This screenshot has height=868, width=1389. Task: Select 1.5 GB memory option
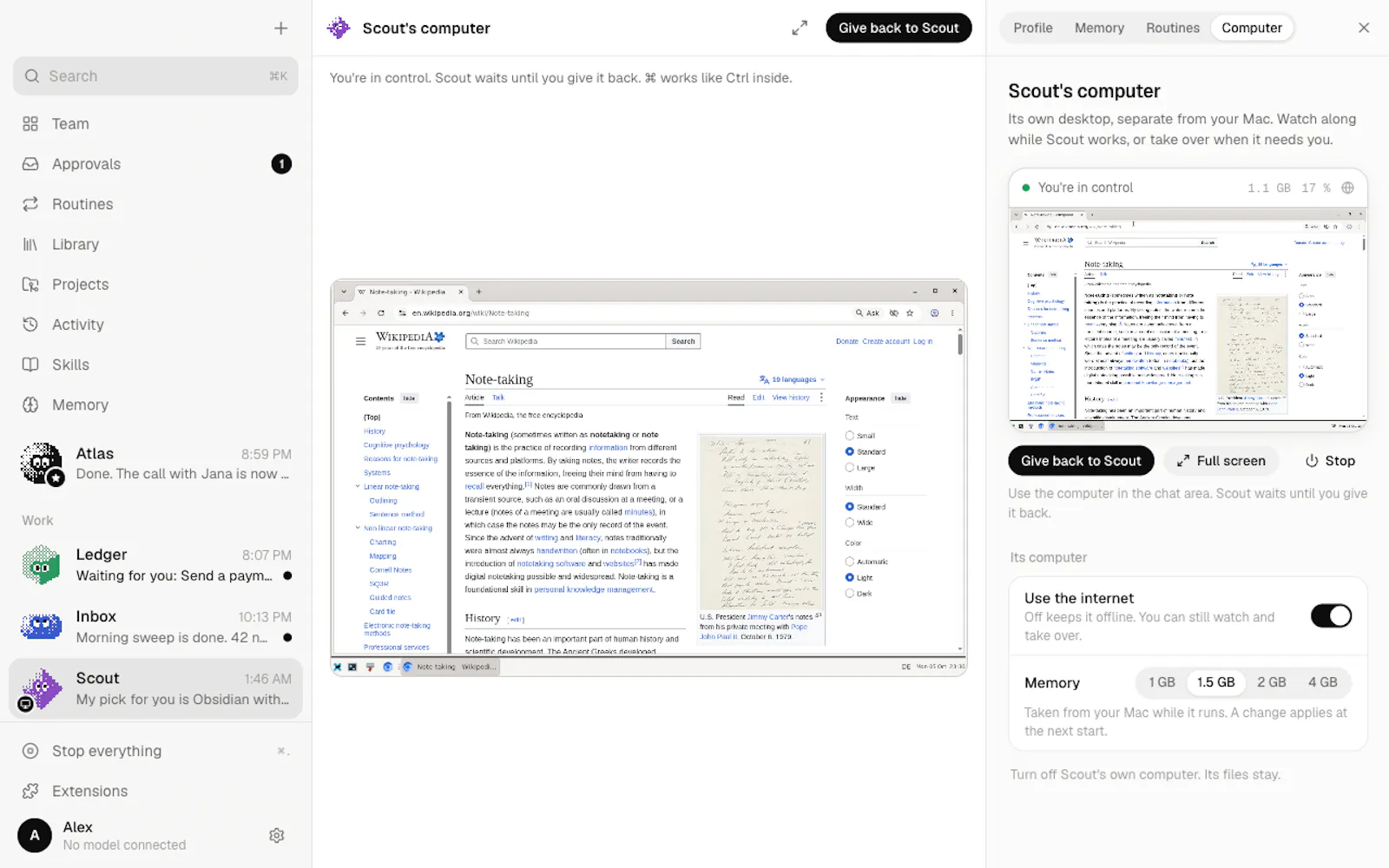[x=1215, y=682]
